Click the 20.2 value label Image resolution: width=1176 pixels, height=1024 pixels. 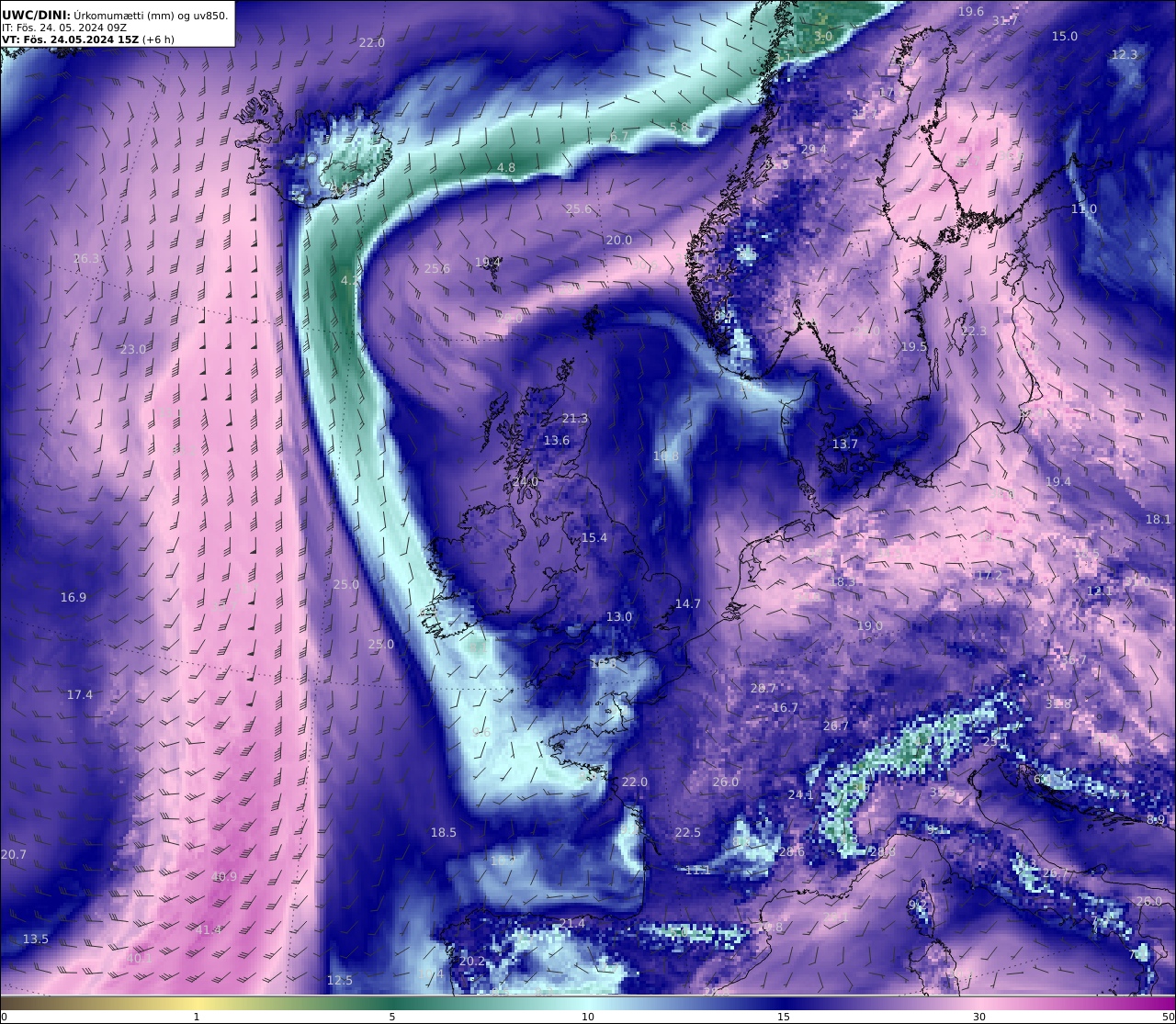point(472,961)
